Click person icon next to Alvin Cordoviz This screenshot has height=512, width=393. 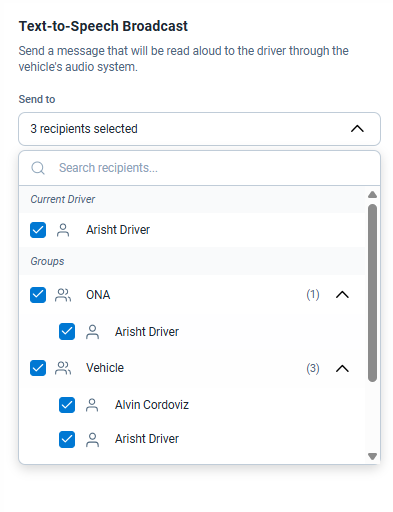pyautogui.click(x=92, y=405)
